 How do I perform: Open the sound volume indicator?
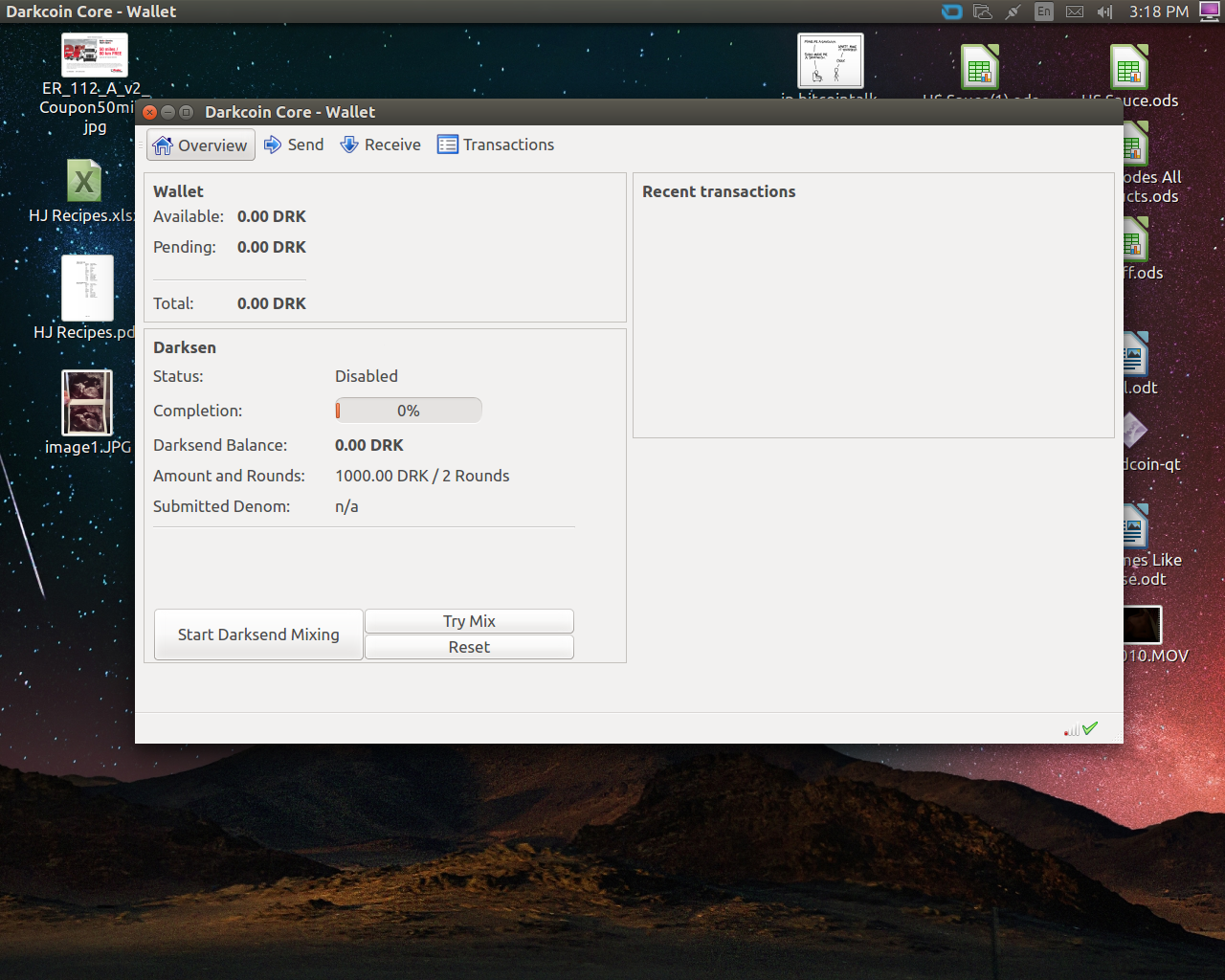point(1104,11)
